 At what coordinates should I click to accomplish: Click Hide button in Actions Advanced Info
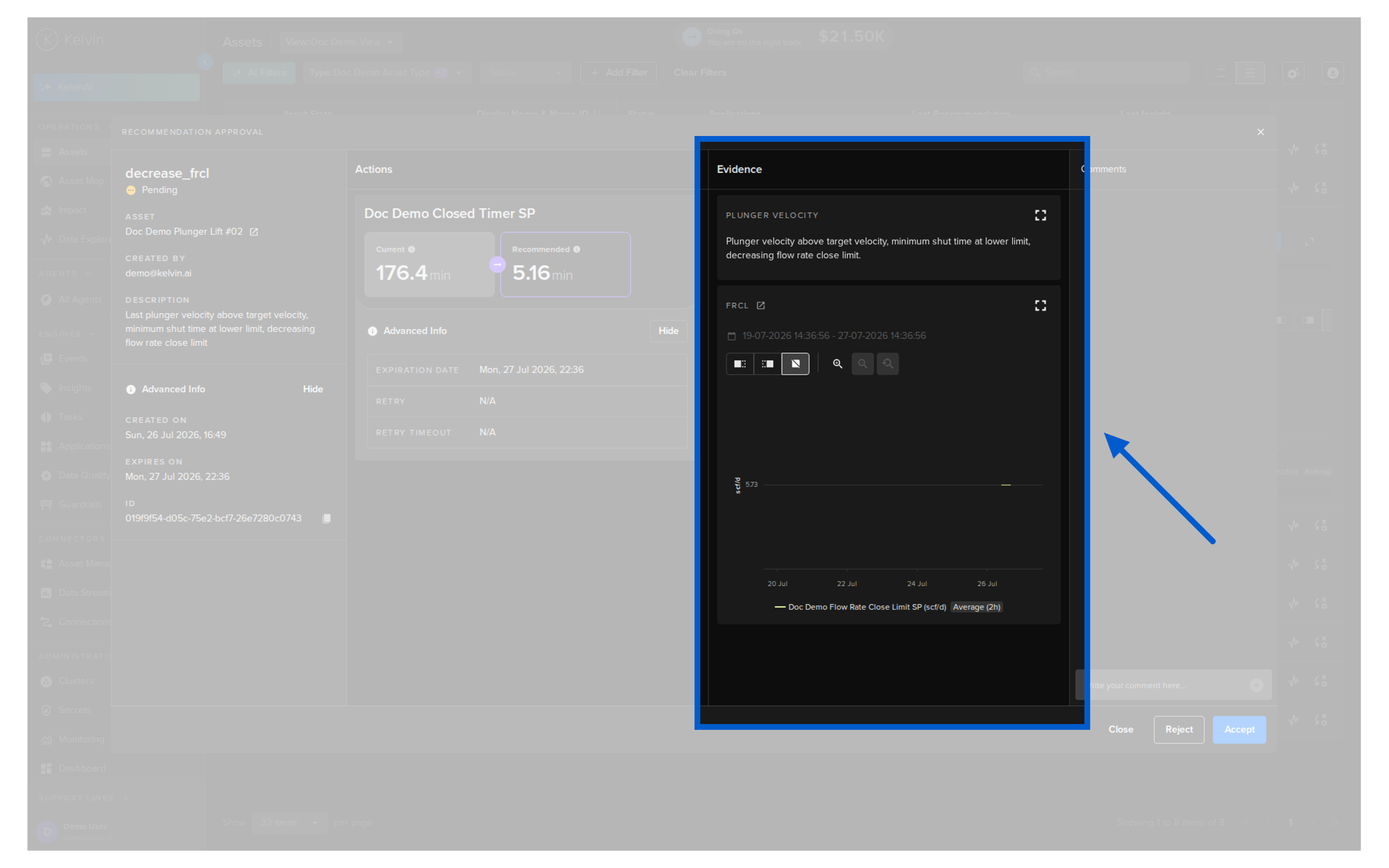[668, 331]
